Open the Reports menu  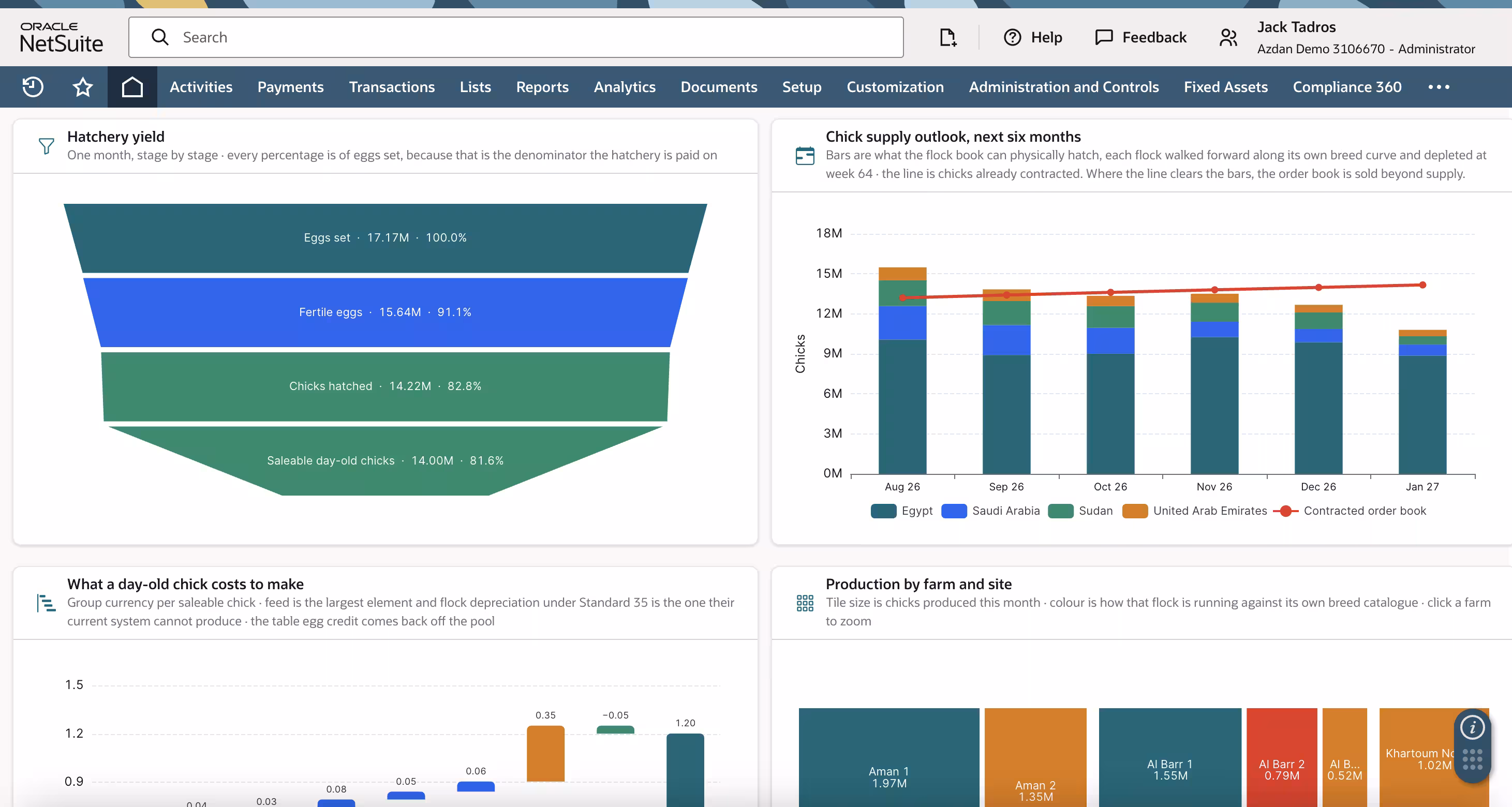coord(542,87)
